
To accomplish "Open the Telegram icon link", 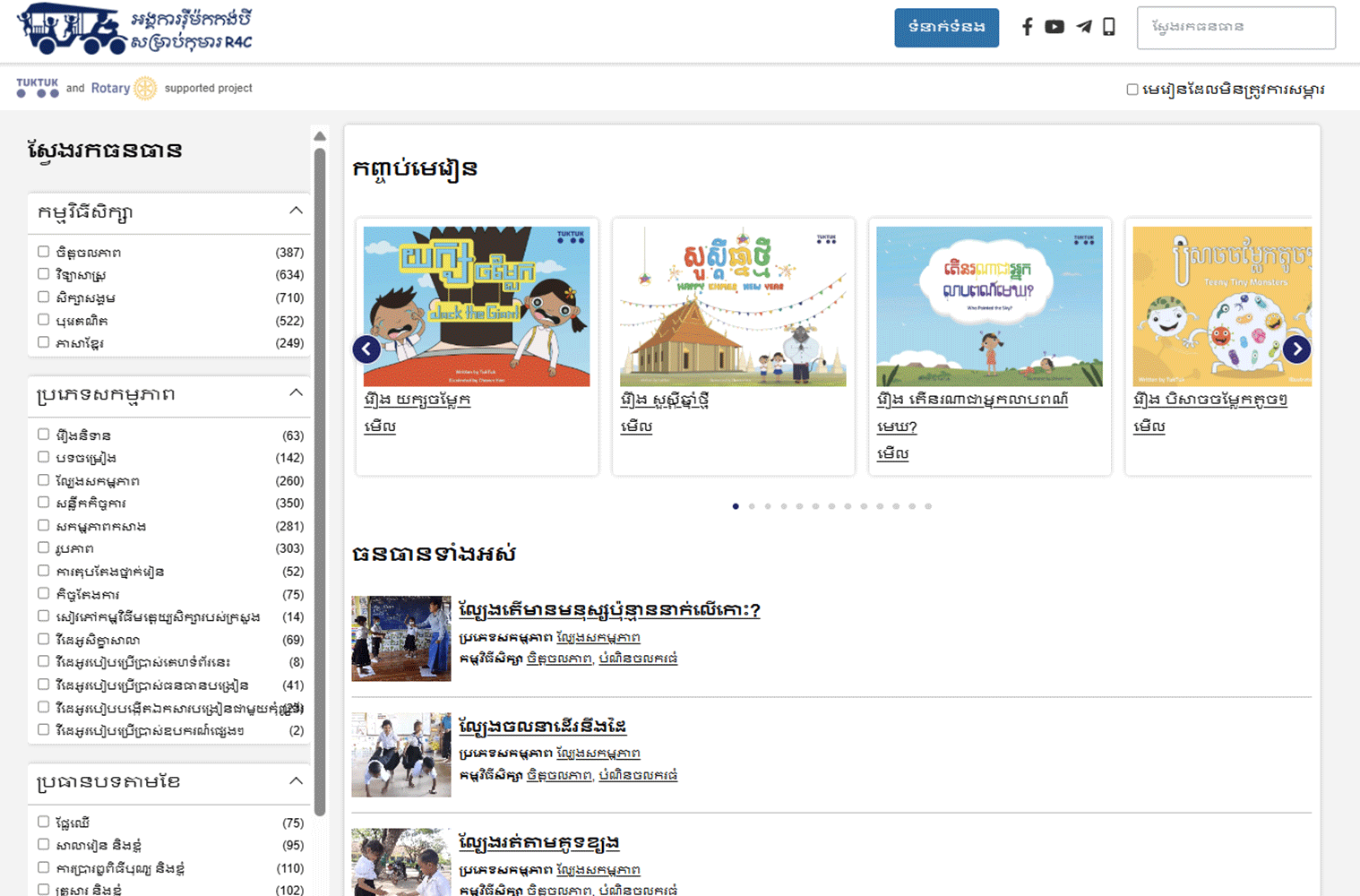I will pos(1083,27).
